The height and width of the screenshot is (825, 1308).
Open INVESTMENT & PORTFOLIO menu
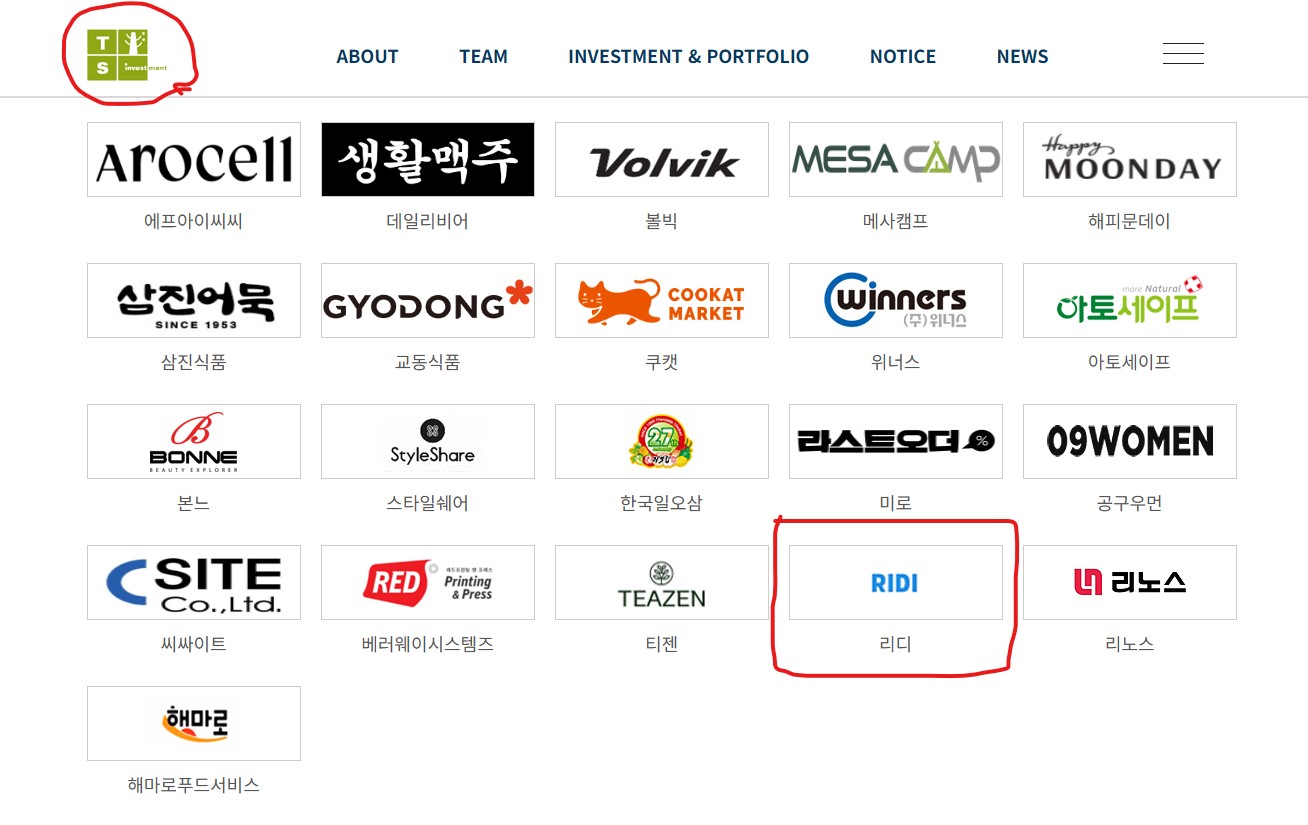click(x=688, y=57)
